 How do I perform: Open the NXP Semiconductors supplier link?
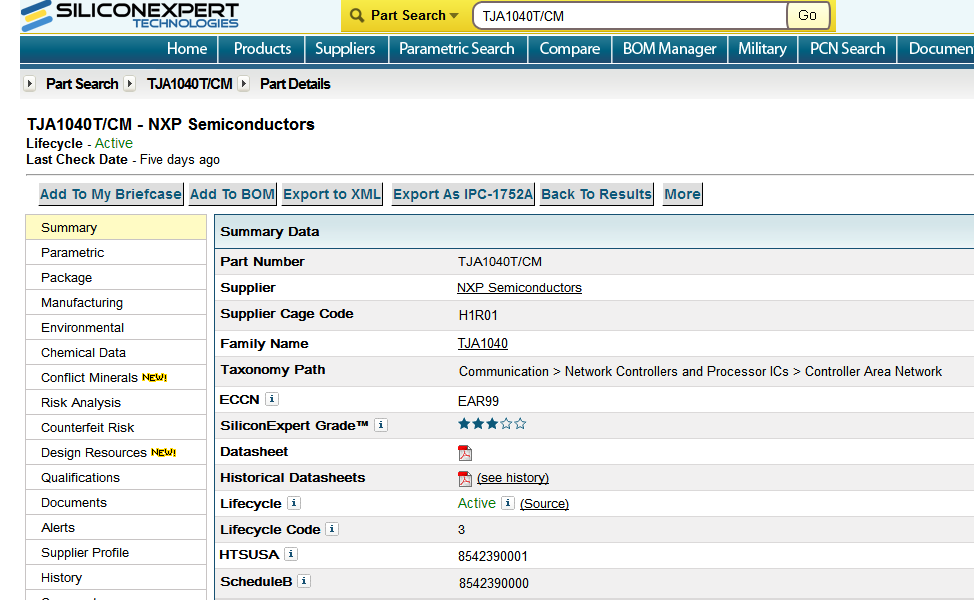point(519,288)
